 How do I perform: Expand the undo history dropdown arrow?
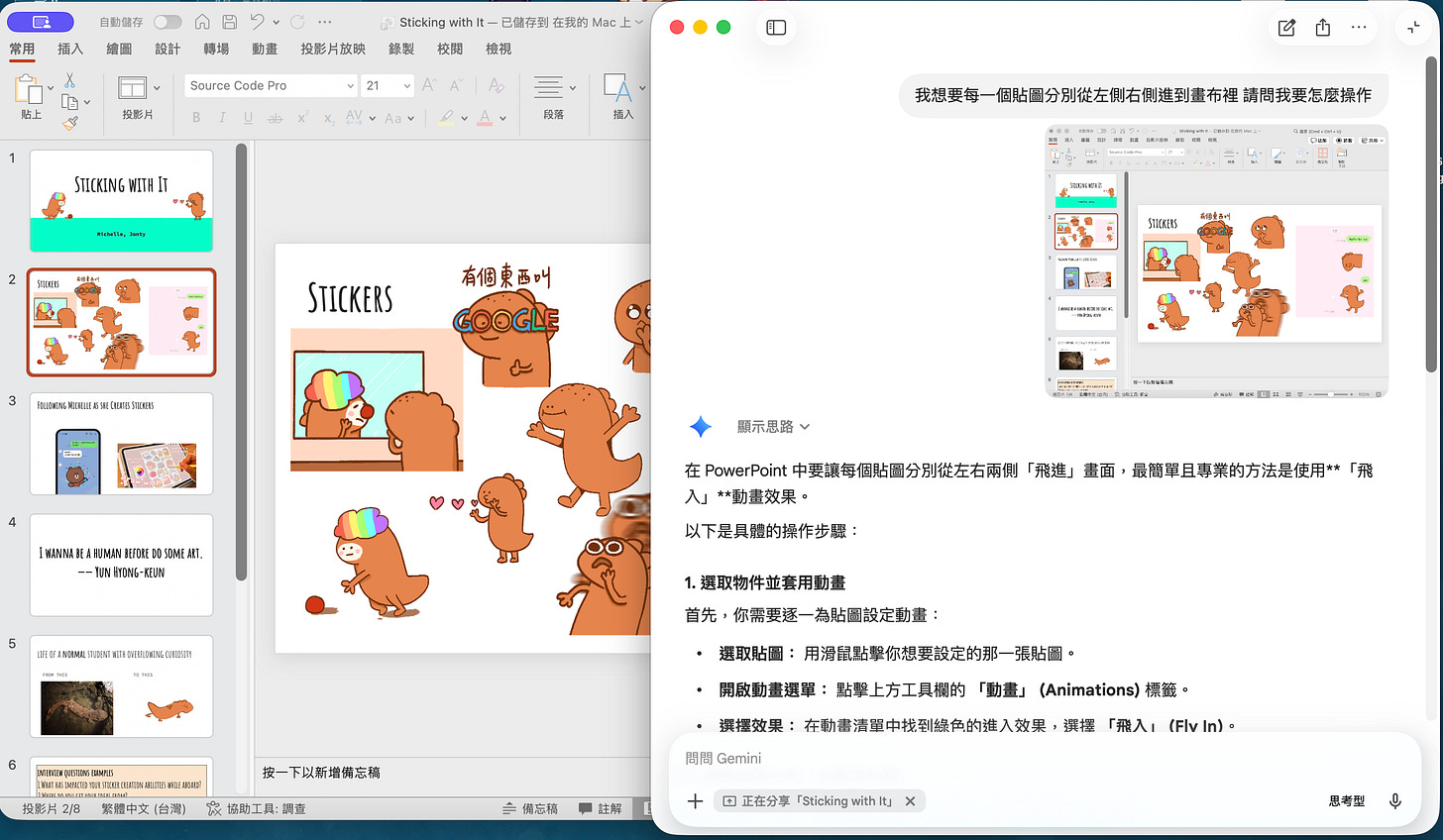click(x=276, y=22)
